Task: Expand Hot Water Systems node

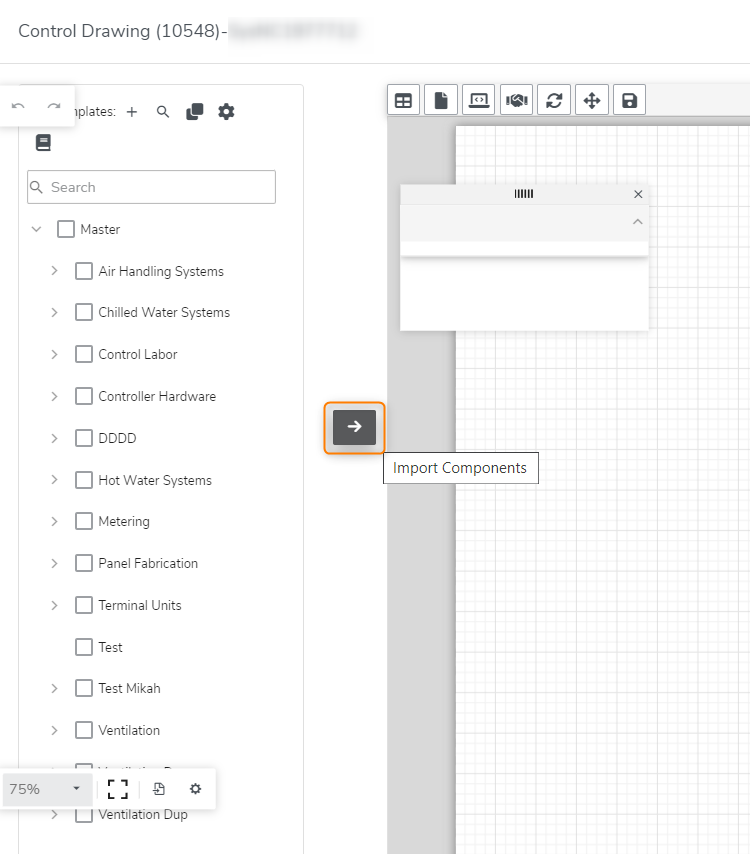Action: pos(54,480)
